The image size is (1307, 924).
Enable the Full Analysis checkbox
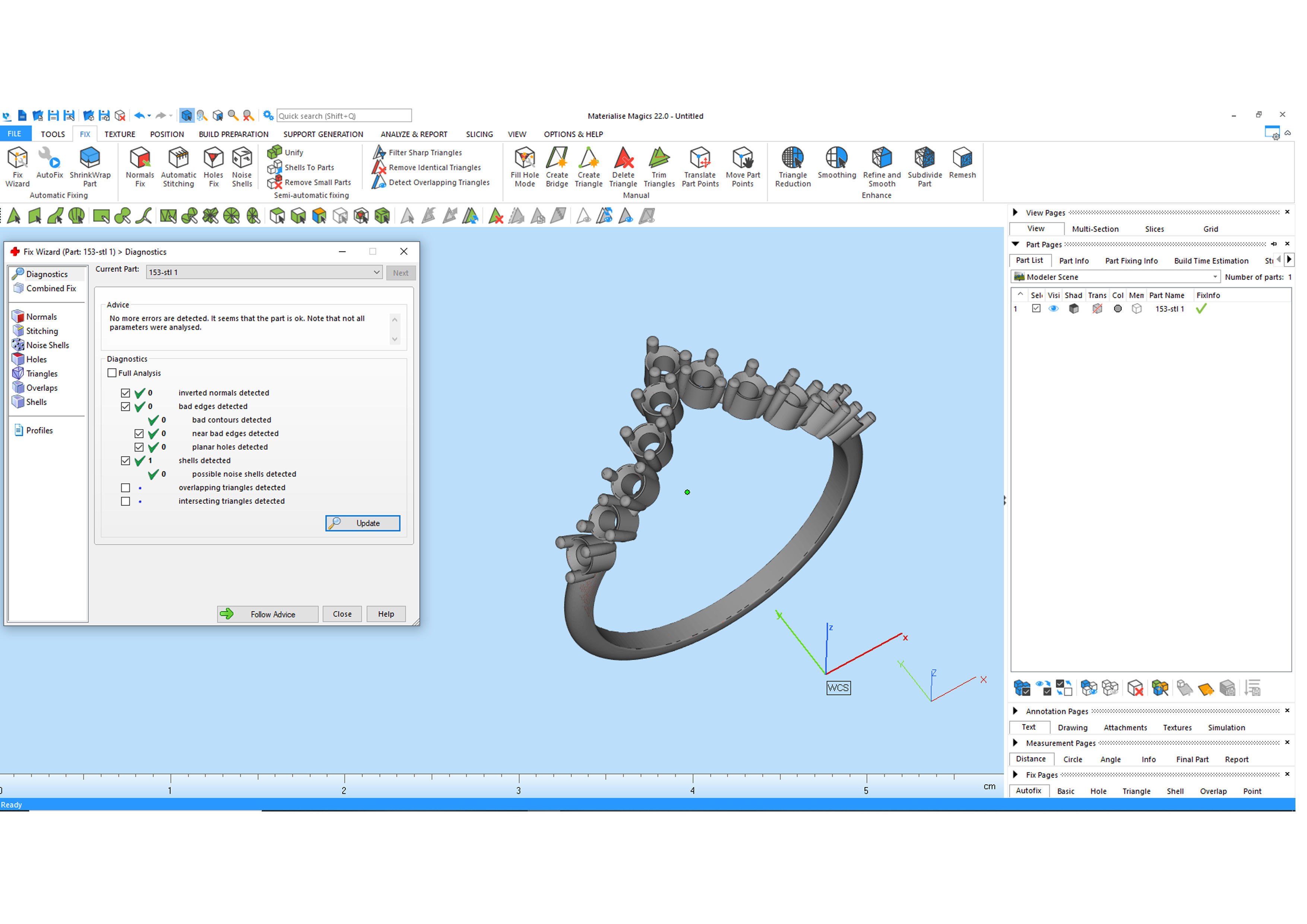click(112, 373)
